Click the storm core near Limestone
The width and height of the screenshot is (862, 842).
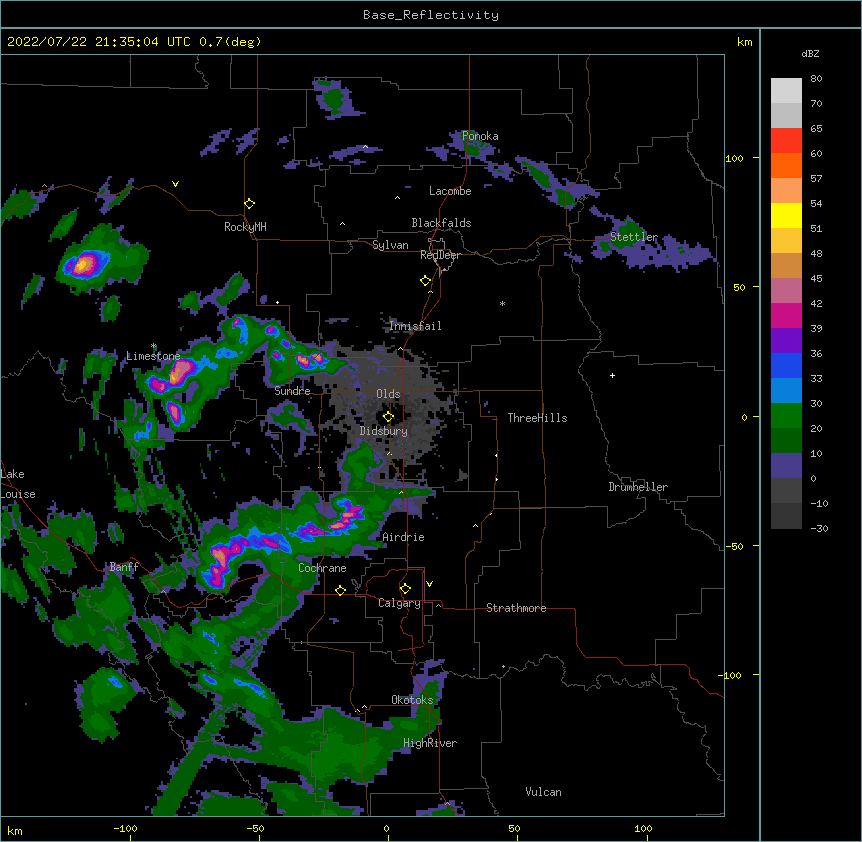pyautogui.click(x=180, y=372)
